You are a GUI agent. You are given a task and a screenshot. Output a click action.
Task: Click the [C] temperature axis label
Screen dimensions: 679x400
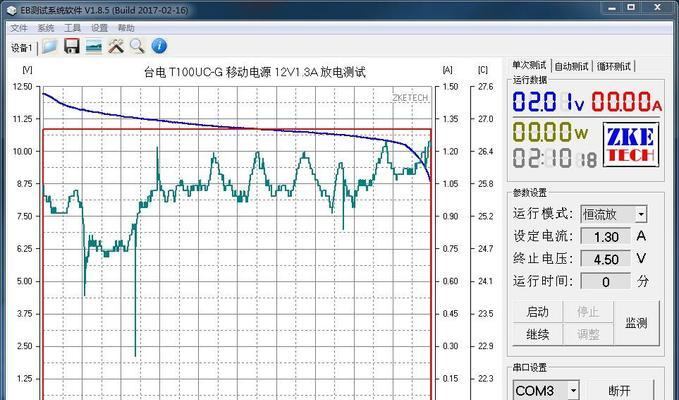483,70
